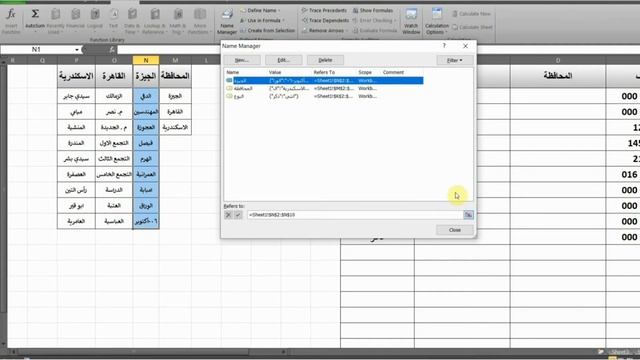Click the Refers to input field
Image resolution: width=640 pixels, height=360 pixels.
(354, 215)
